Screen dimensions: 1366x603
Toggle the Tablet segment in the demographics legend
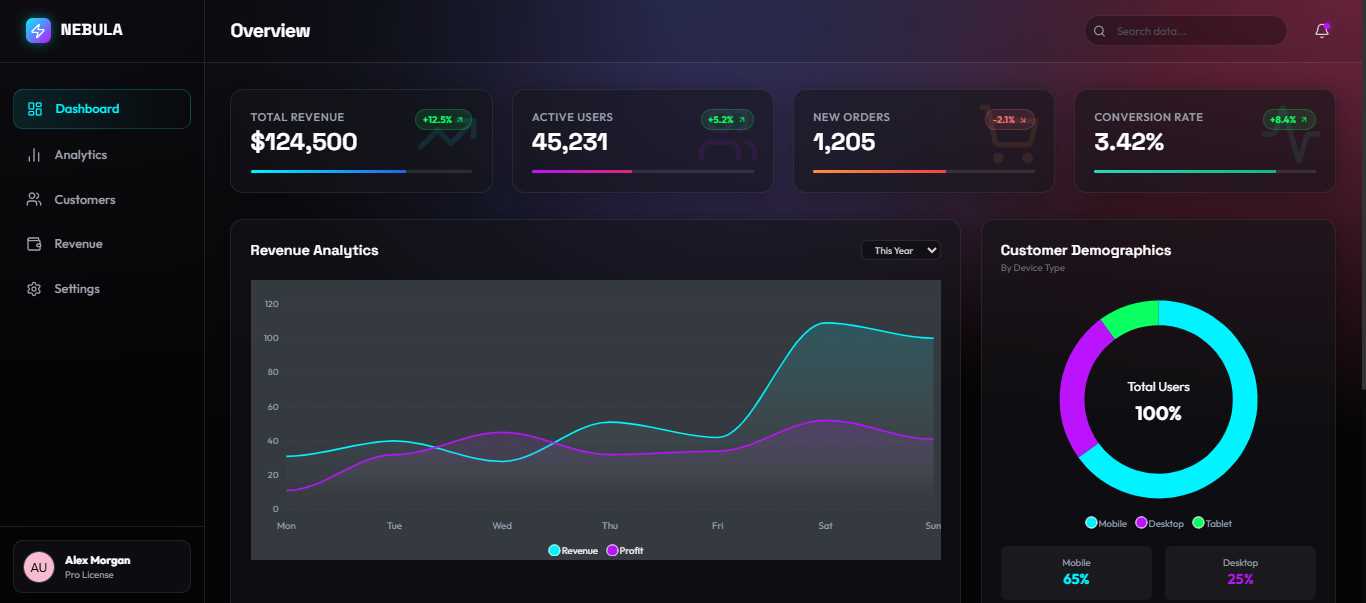pos(1211,523)
